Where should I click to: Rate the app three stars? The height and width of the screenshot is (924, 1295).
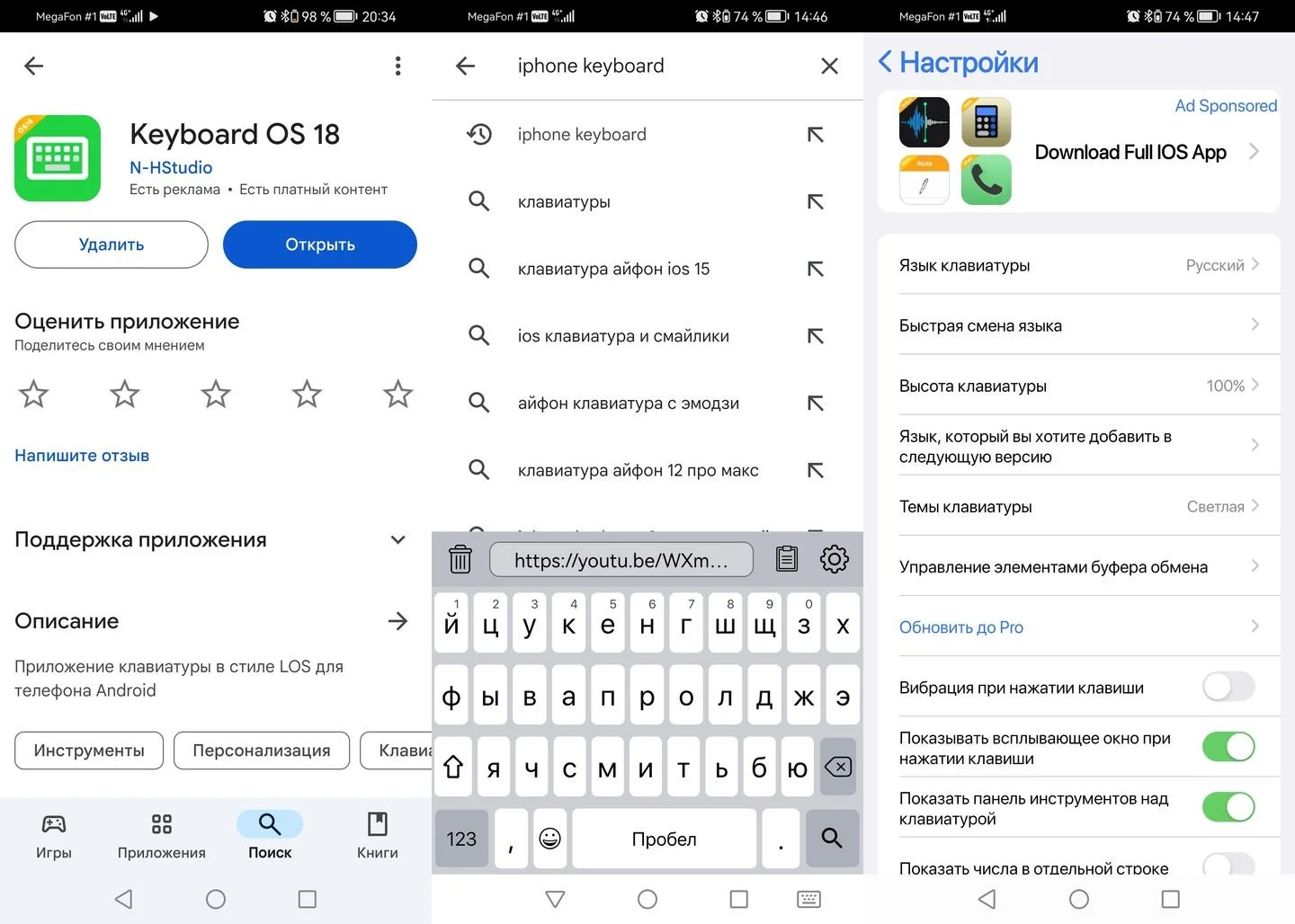216,394
